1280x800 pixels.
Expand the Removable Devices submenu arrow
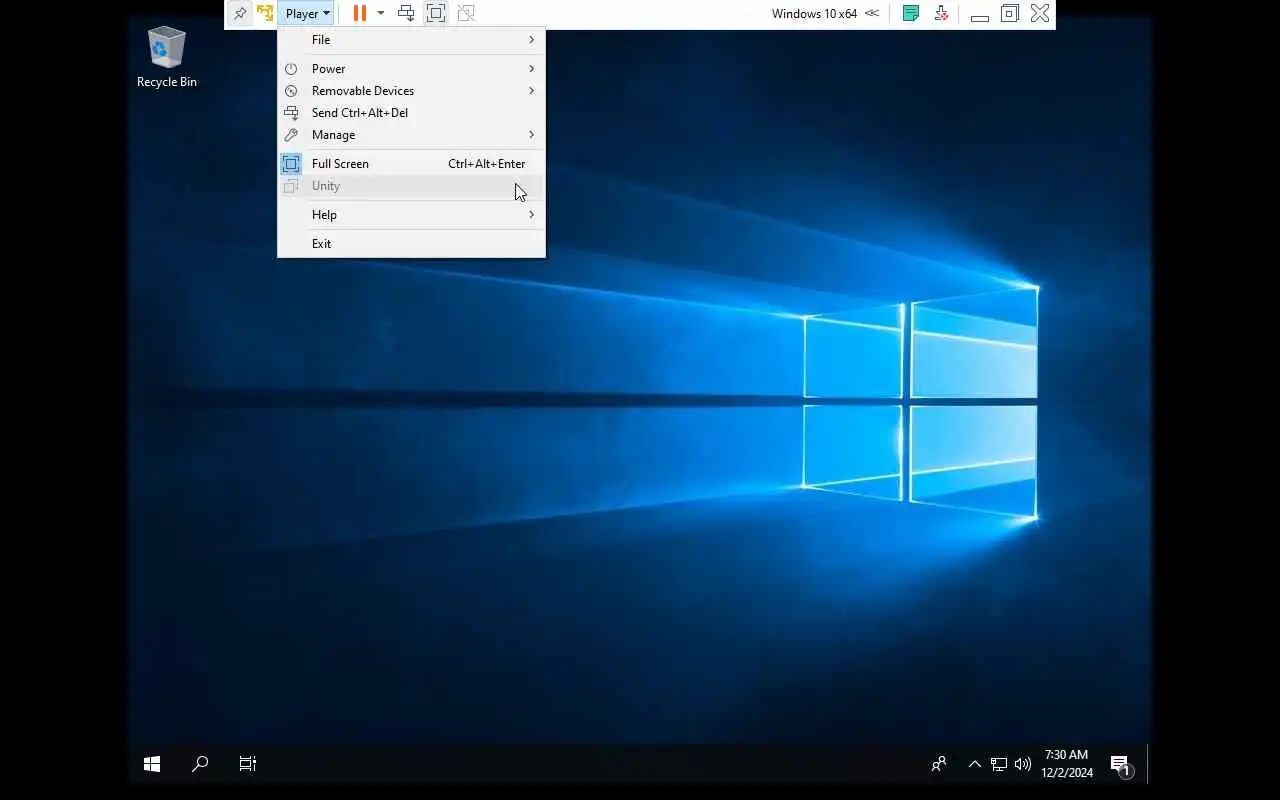coord(531,91)
